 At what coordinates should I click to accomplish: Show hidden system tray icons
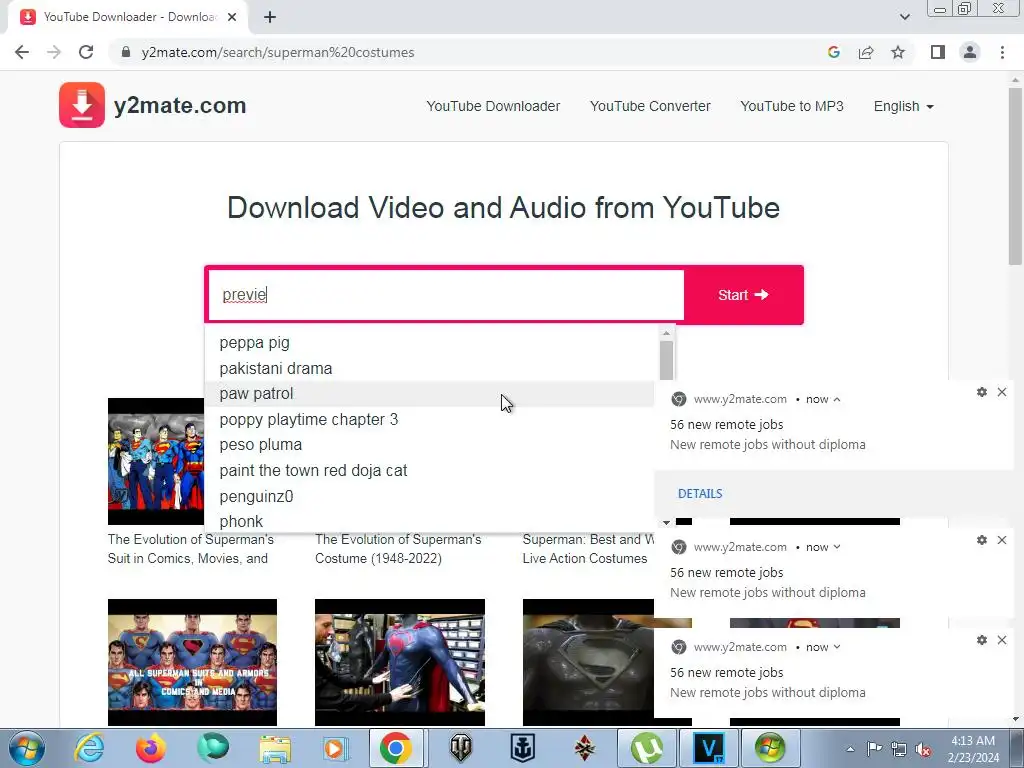tap(850, 749)
